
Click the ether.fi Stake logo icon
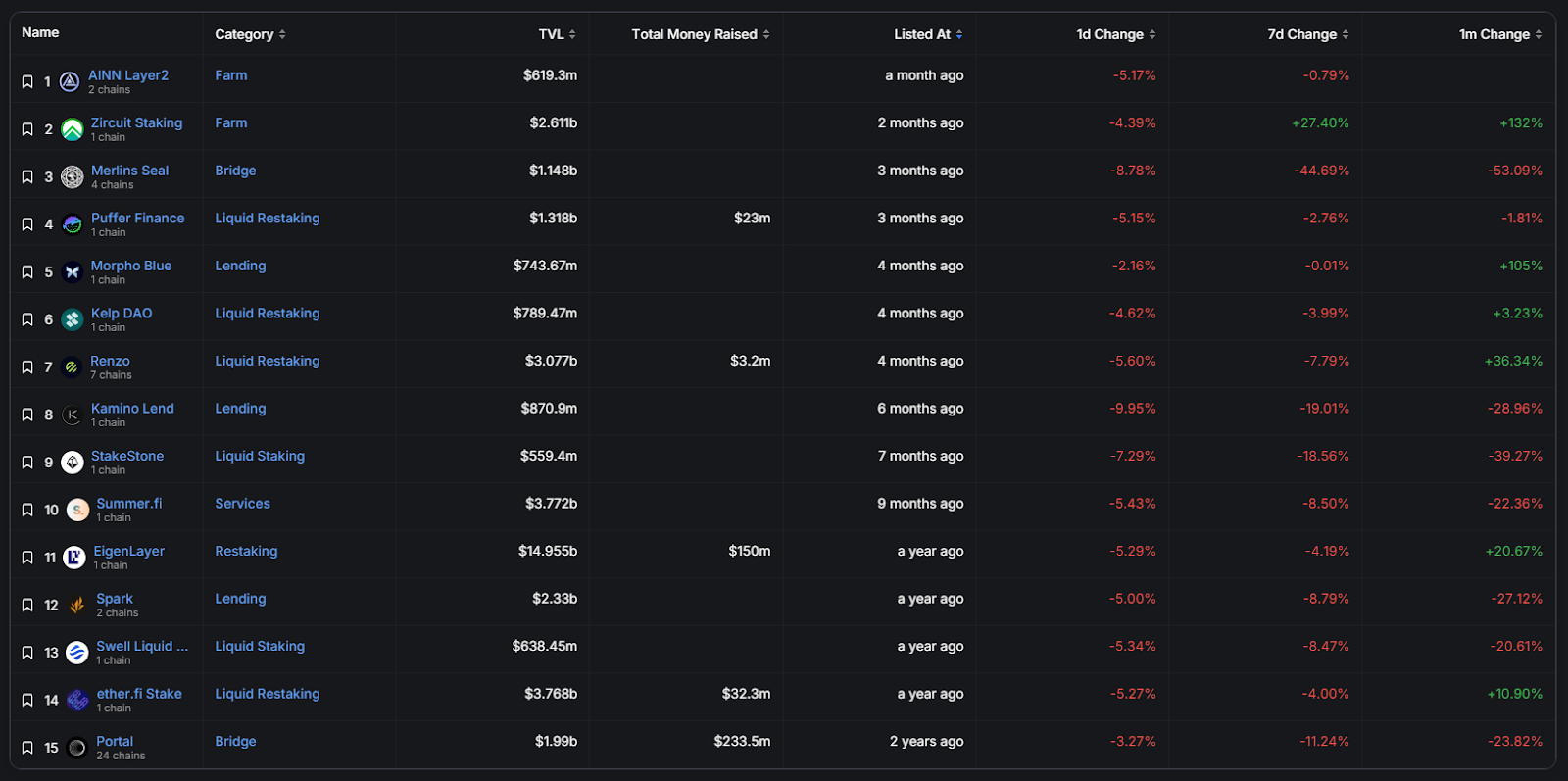click(x=77, y=701)
